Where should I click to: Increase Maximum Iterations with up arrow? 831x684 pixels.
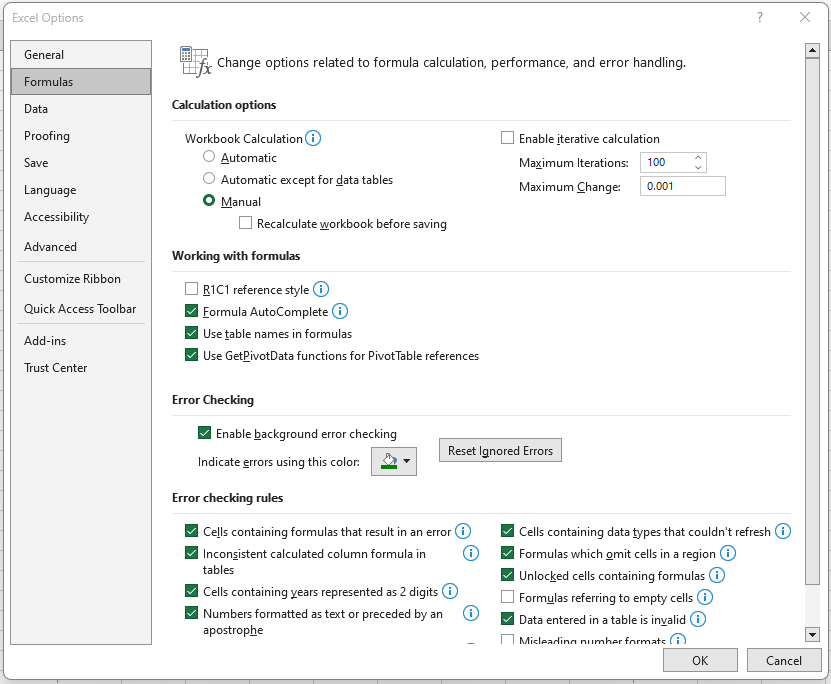(698, 157)
